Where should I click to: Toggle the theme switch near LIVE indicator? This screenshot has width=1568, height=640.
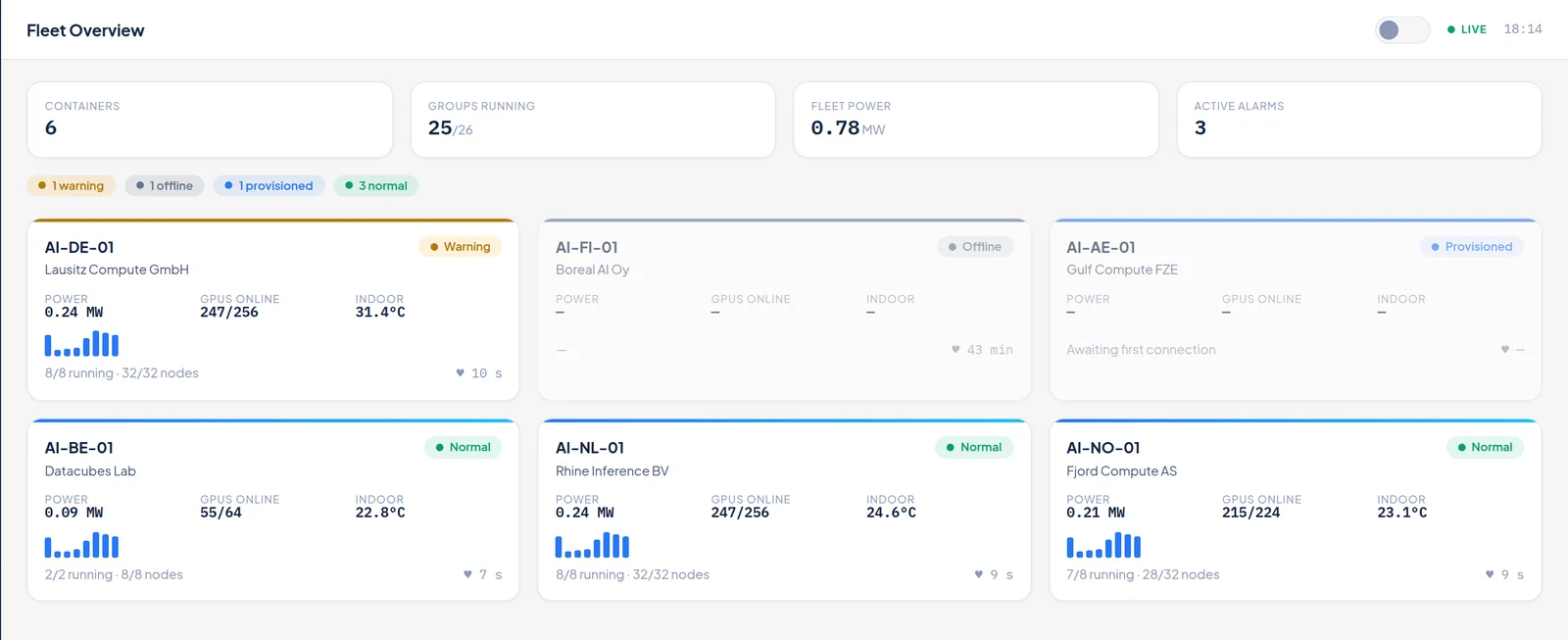click(x=1402, y=30)
